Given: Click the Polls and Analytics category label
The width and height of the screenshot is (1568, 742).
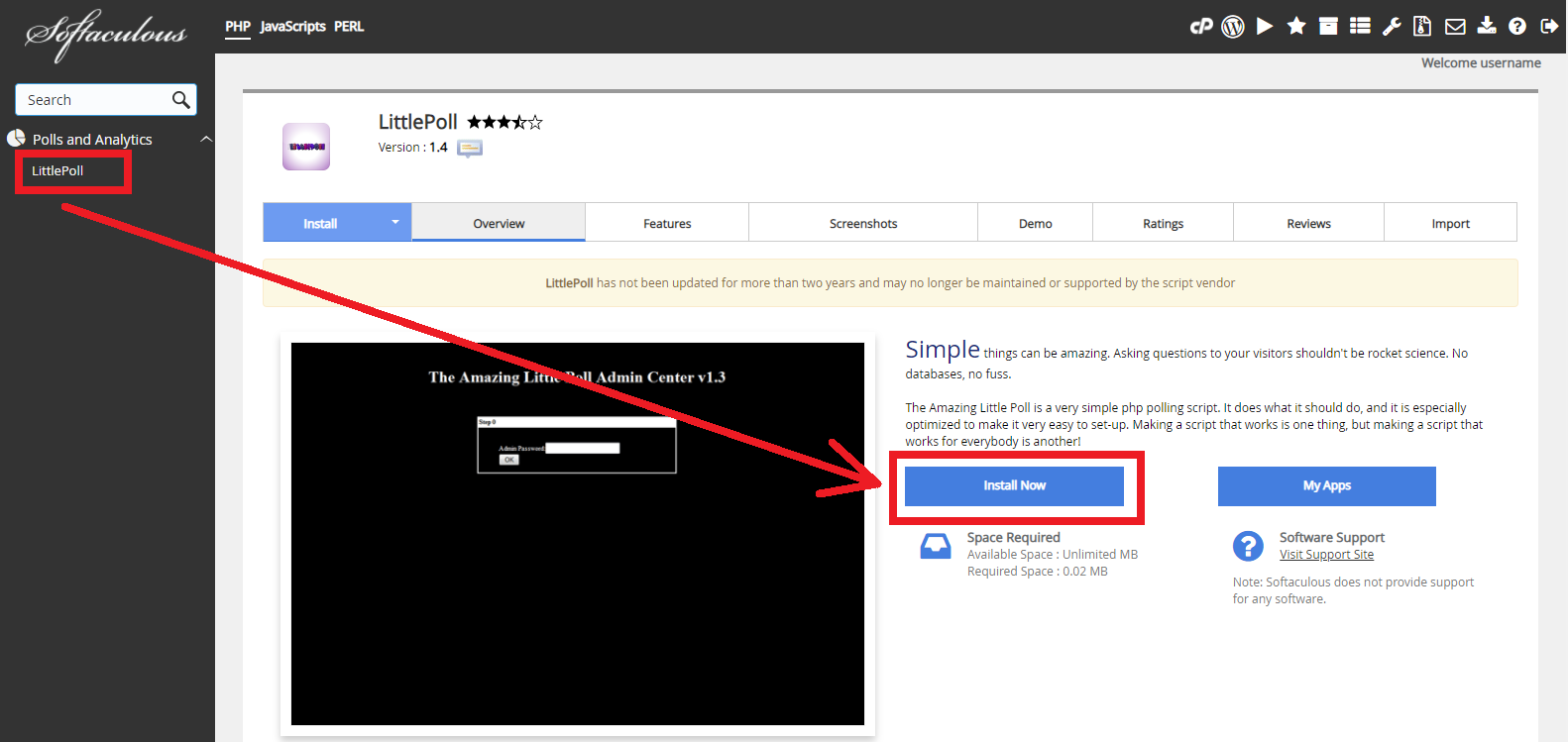Looking at the screenshot, I should [92, 140].
